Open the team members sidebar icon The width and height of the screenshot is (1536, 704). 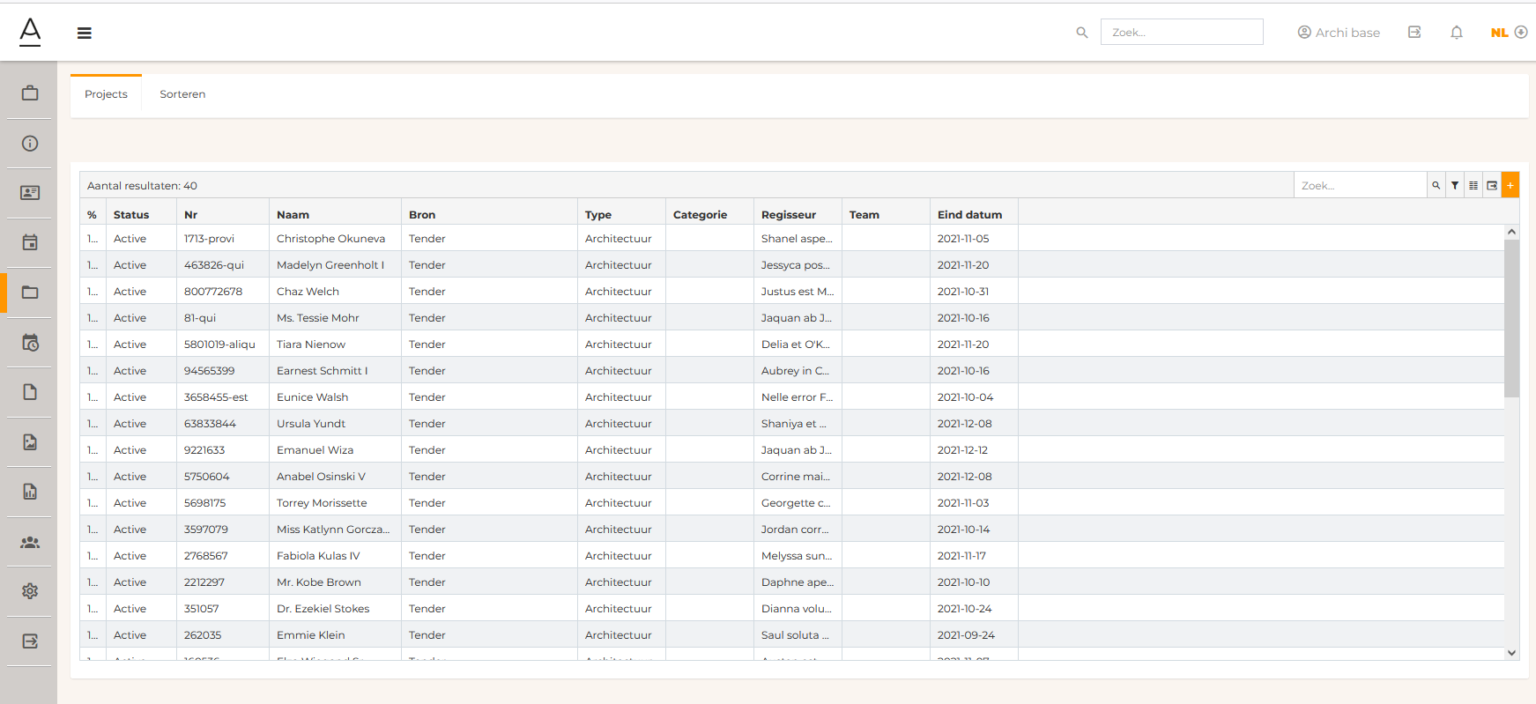[30, 542]
